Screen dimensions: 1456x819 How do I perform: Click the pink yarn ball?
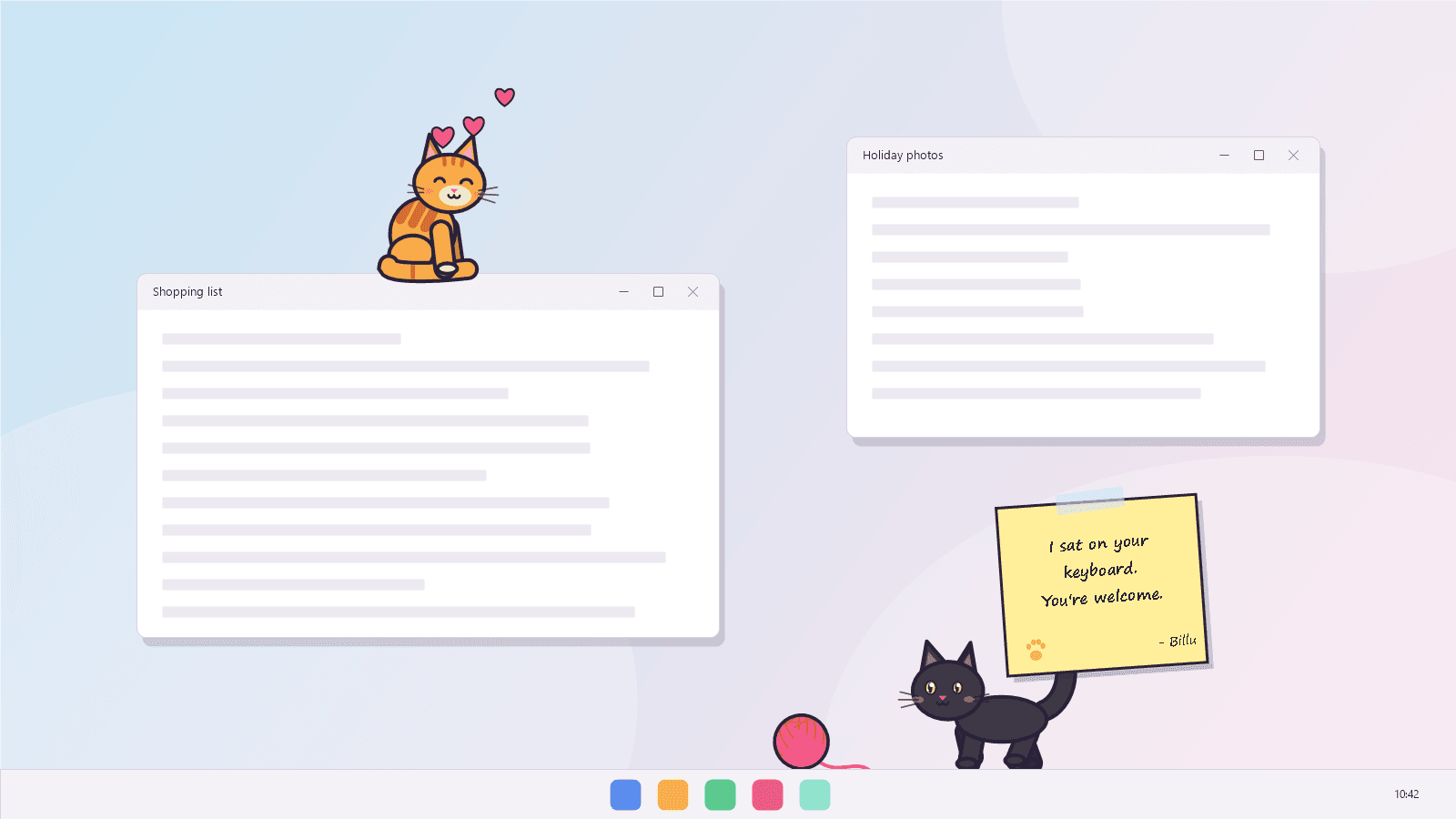click(x=801, y=741)
